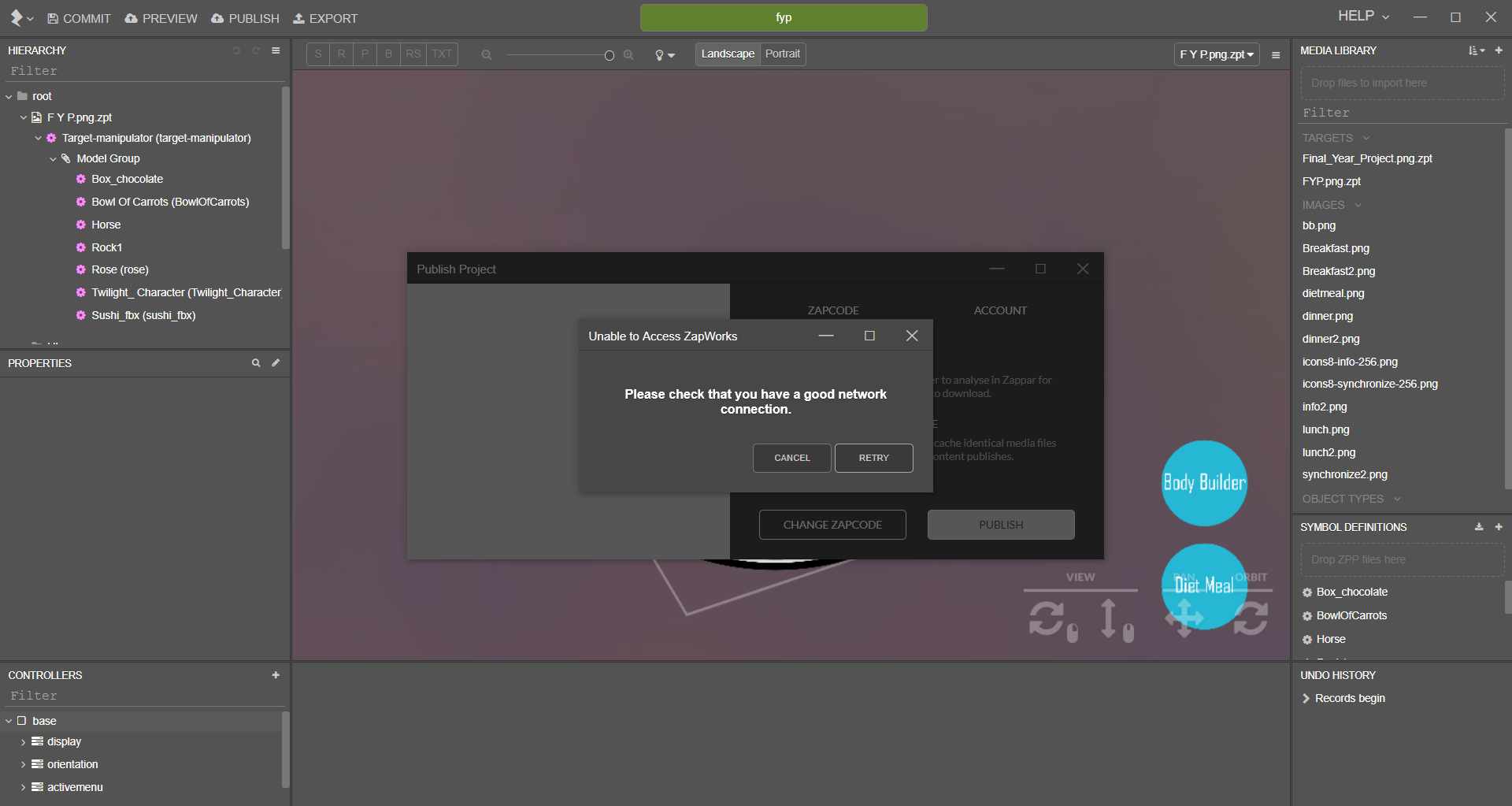Open the sort options in Media Library
The height and width of the screenshot is (806, 1512).
[1475, 50]
